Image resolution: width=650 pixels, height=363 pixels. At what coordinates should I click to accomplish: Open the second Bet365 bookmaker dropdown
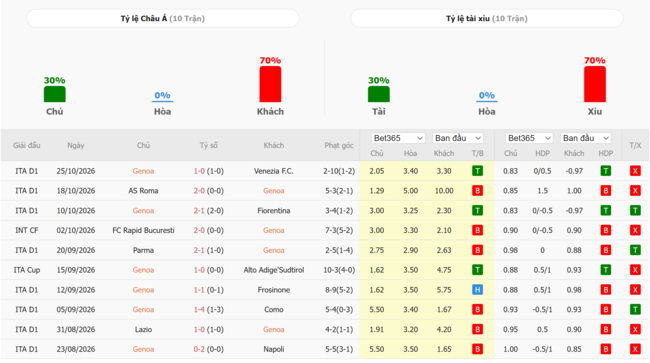point(529,138)
